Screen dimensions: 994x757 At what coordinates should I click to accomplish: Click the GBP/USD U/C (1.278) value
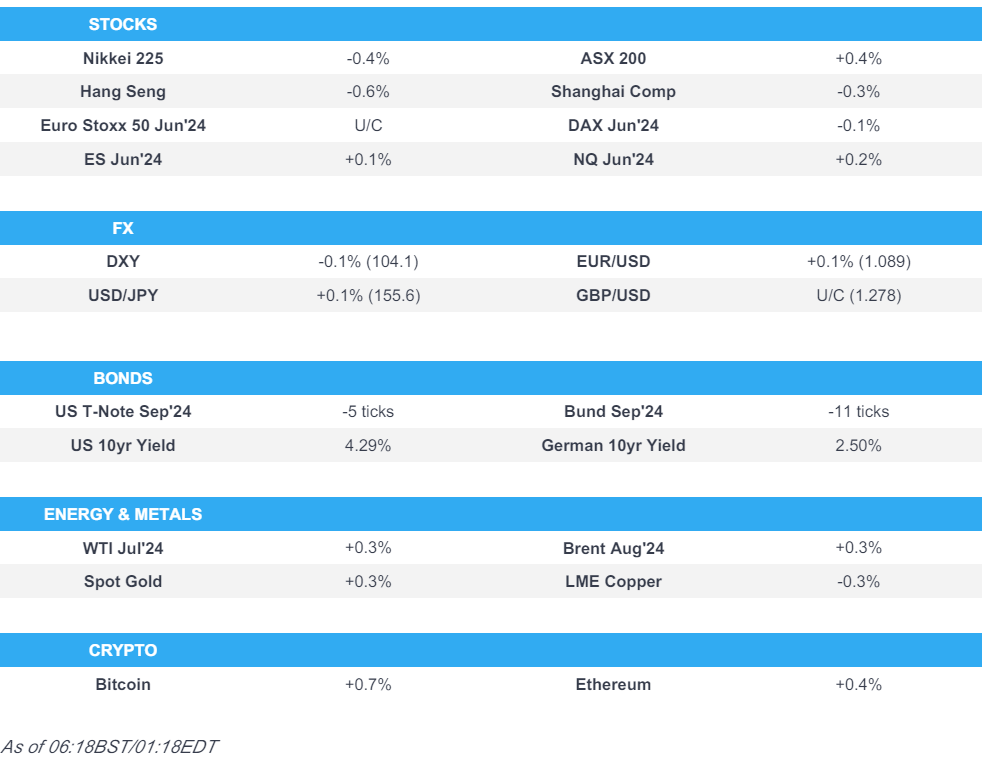coord(858,296)
